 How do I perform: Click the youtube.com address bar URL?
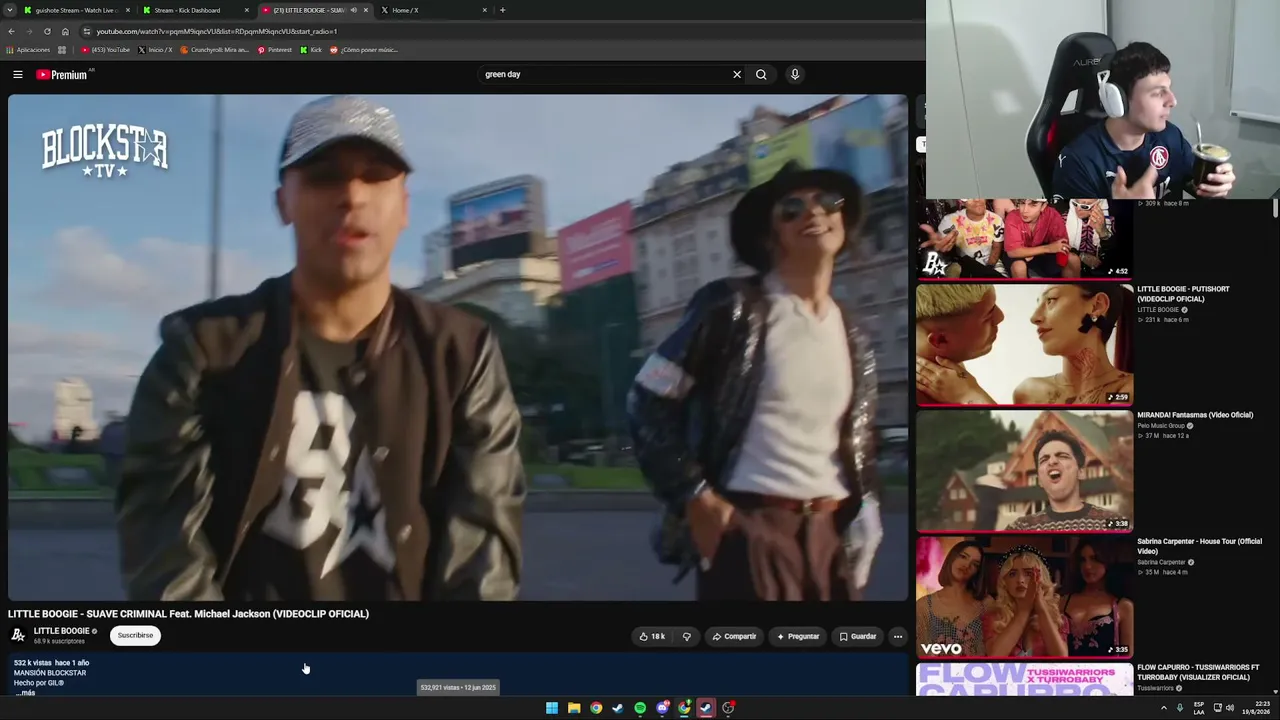tap(217, 31)
